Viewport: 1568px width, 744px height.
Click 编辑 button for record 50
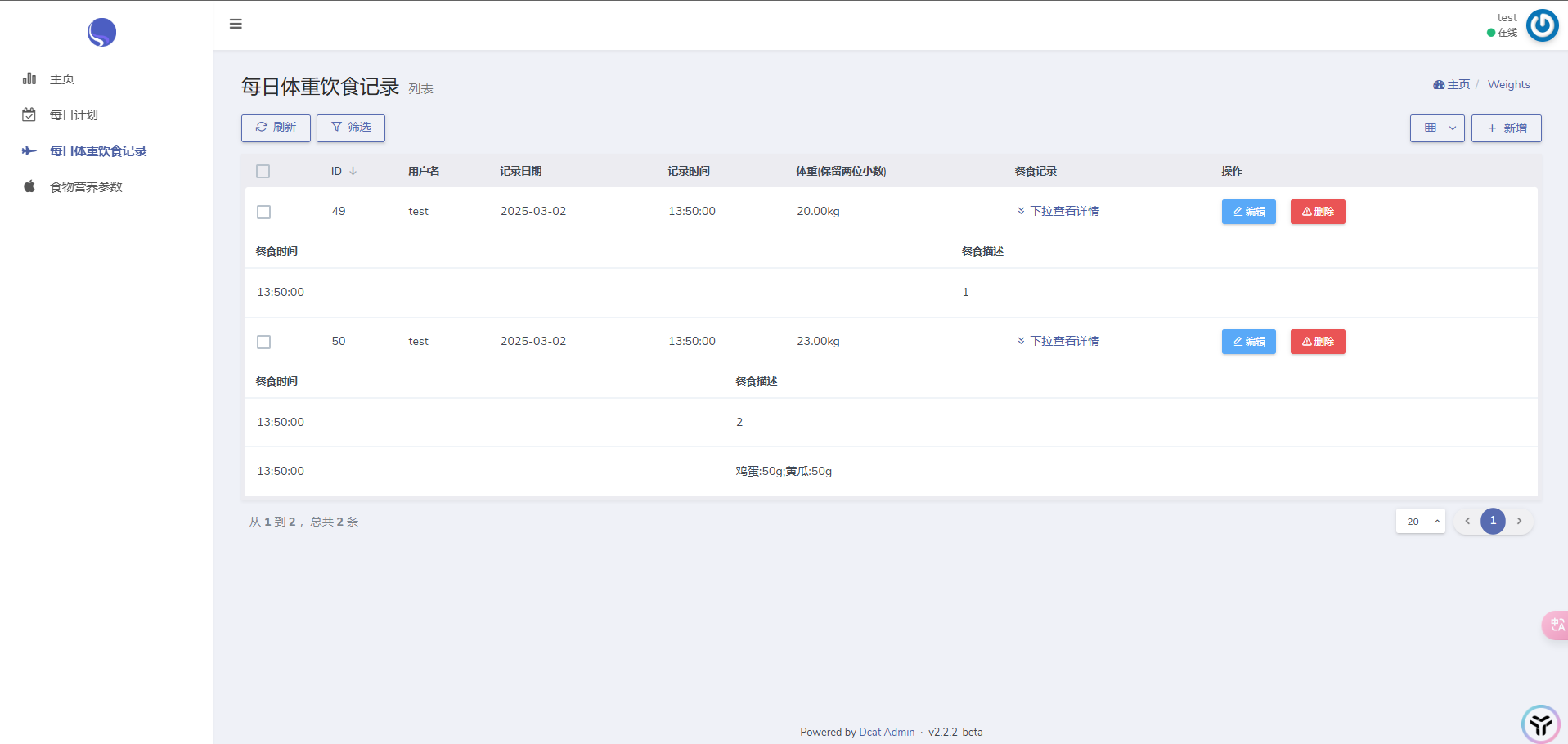pos(1248,342)
